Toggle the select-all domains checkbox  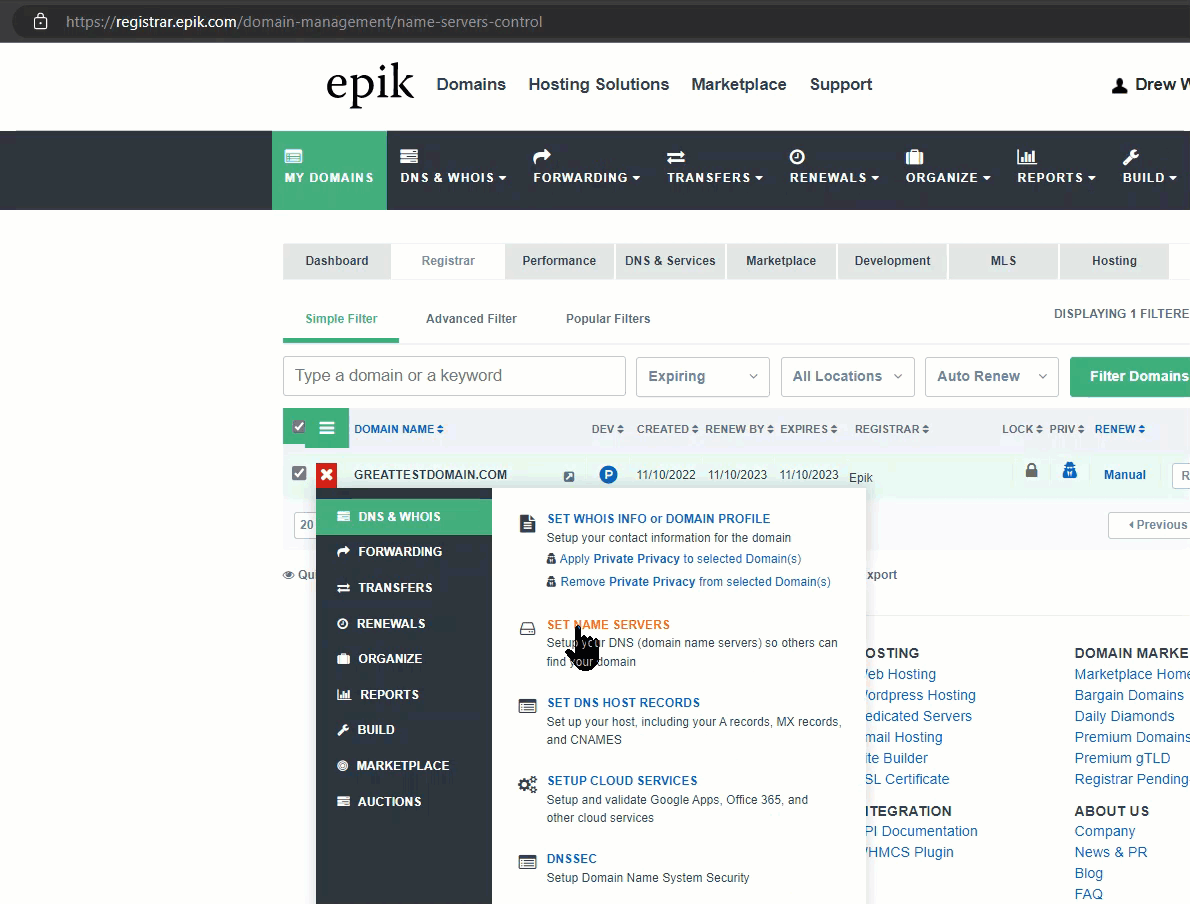point(299,427)
